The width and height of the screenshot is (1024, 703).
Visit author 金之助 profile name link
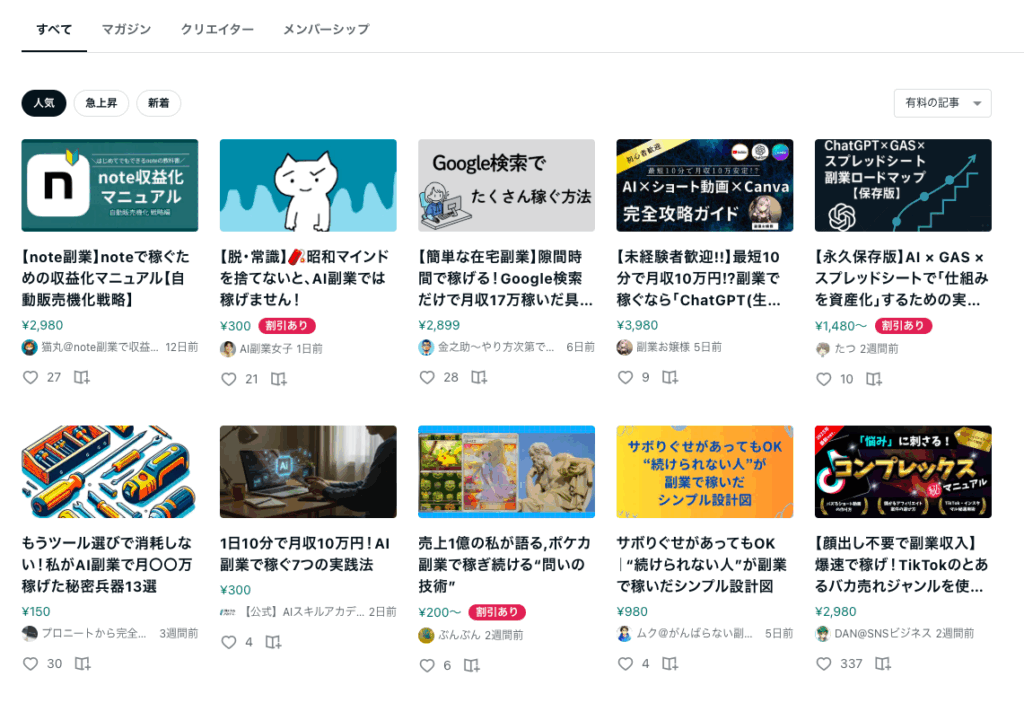[496, 347]
